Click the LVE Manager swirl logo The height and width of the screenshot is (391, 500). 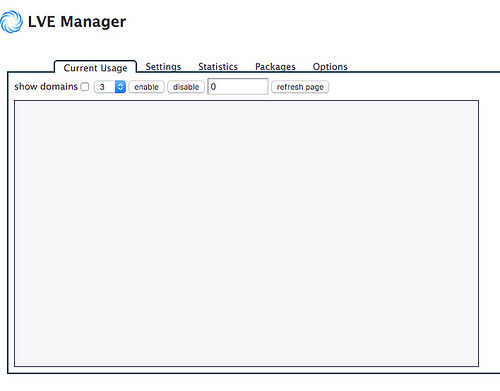tap(12, 22)
